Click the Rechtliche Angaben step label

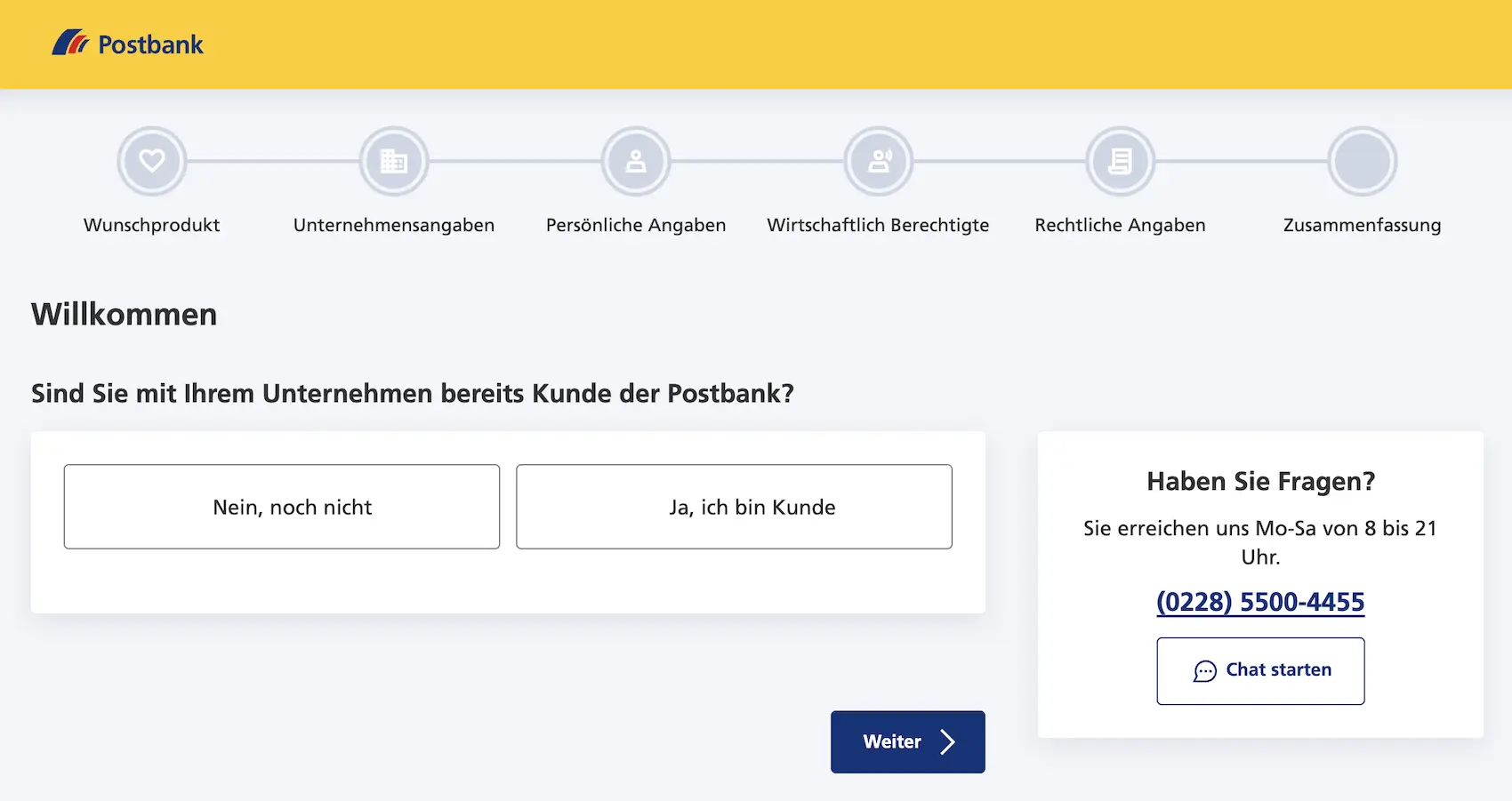click(x=1121, y=225)
